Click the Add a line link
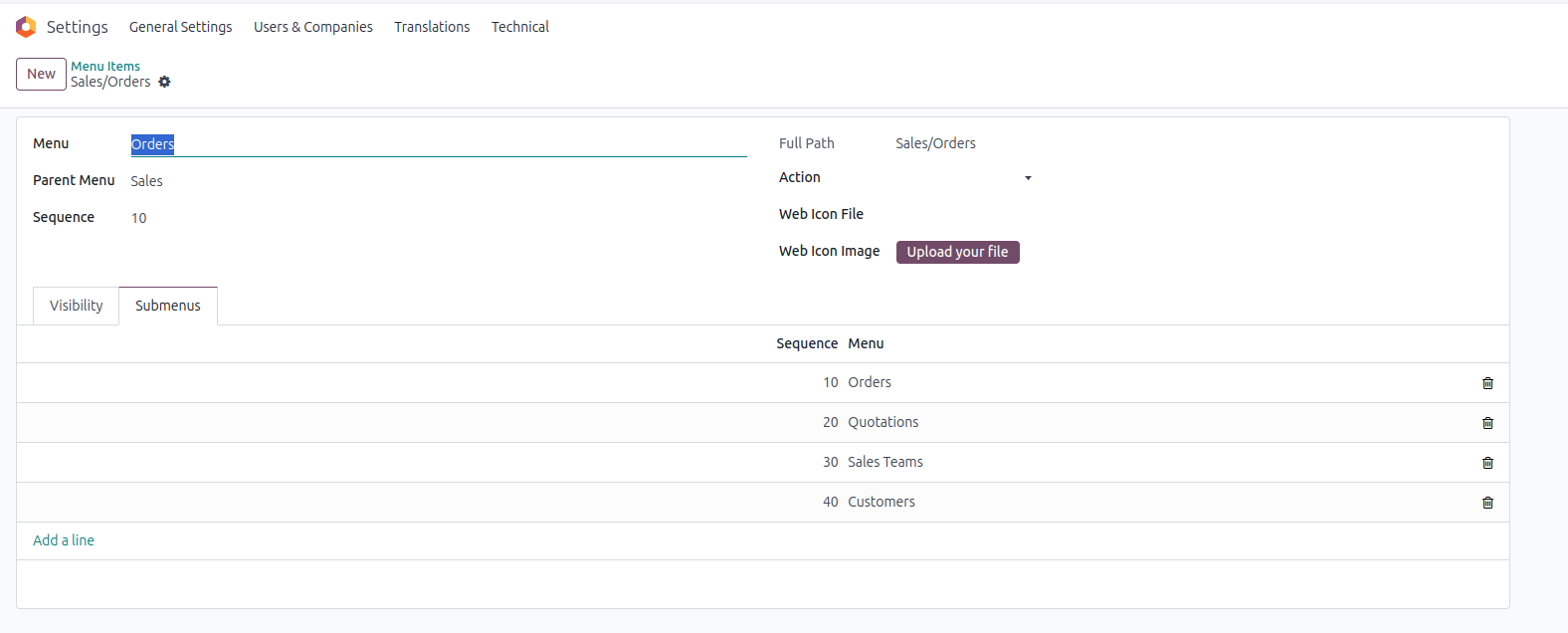1568x633 pixels. [x=64, y=540]
